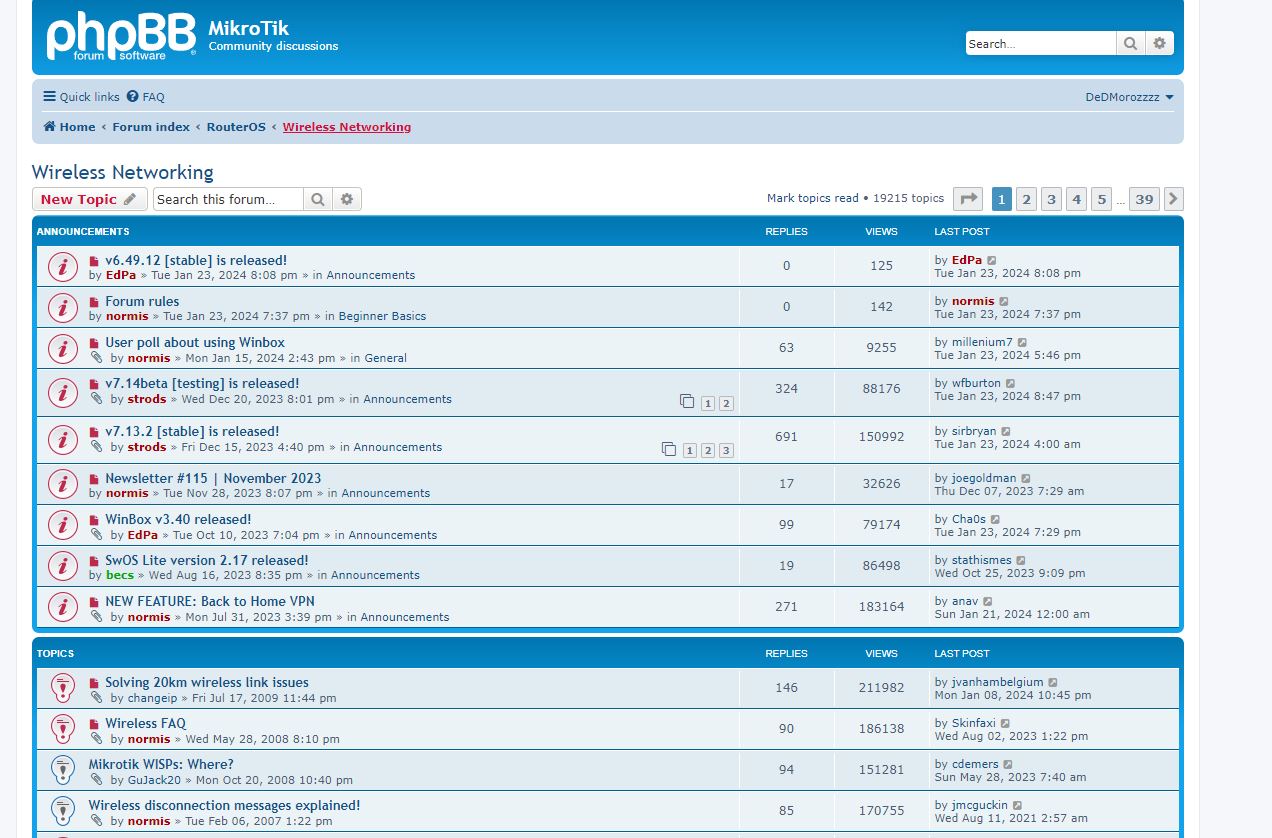Open the unread icon before Forum rules title

[x=94, y=302]
